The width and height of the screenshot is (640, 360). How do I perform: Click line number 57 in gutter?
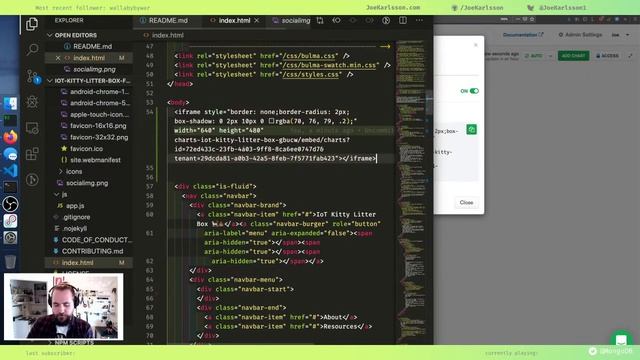pyautogui.click(x=149, y=187)
